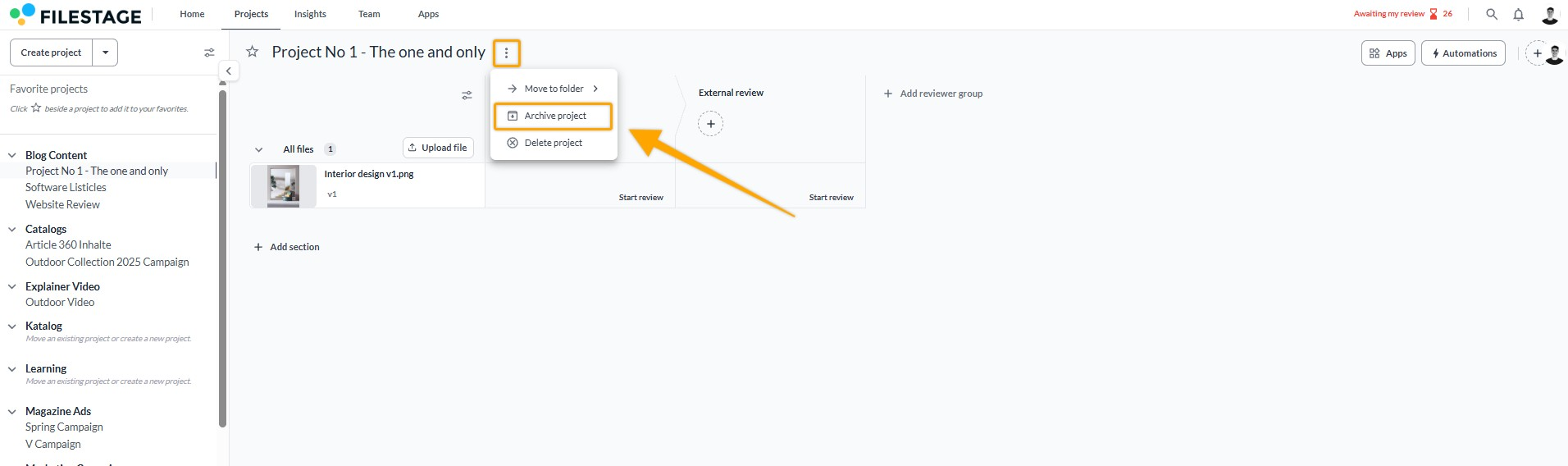Click the Upload file button
The height and width of the screenshot is (466, 1568).
coord(438,148)
